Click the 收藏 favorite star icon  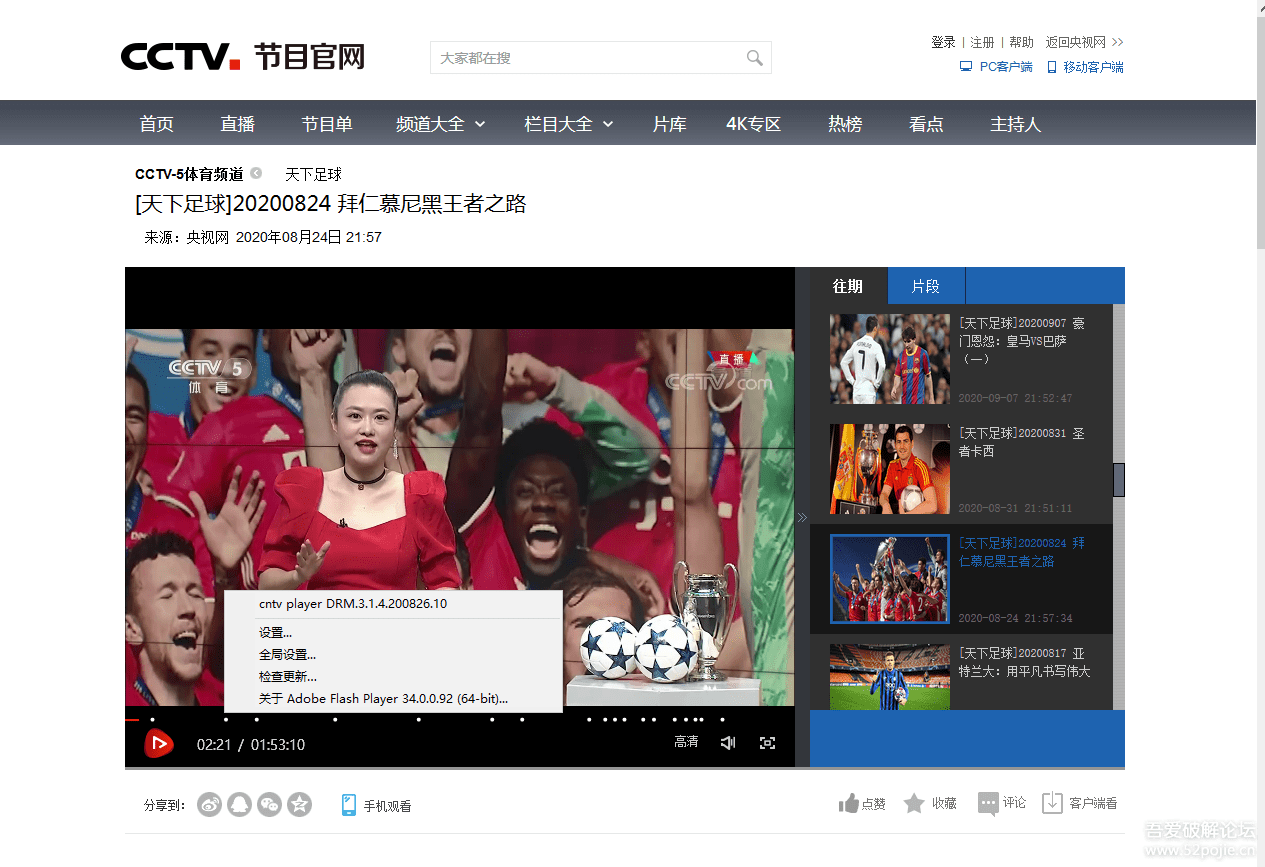pyautogui.click(x=914, y=803)
